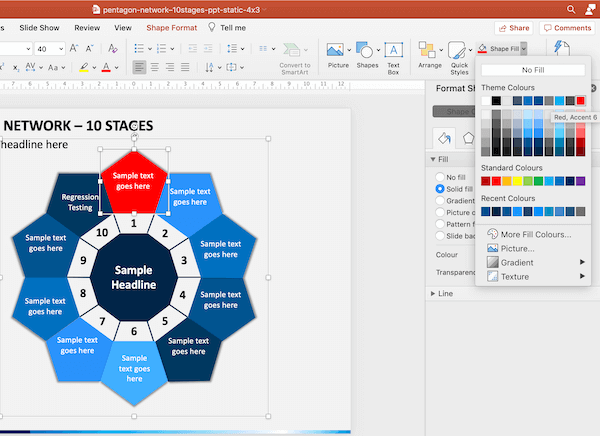The height and width of the screenshot is (436, 600).
Task: Align text left
Action: (139, 67)
